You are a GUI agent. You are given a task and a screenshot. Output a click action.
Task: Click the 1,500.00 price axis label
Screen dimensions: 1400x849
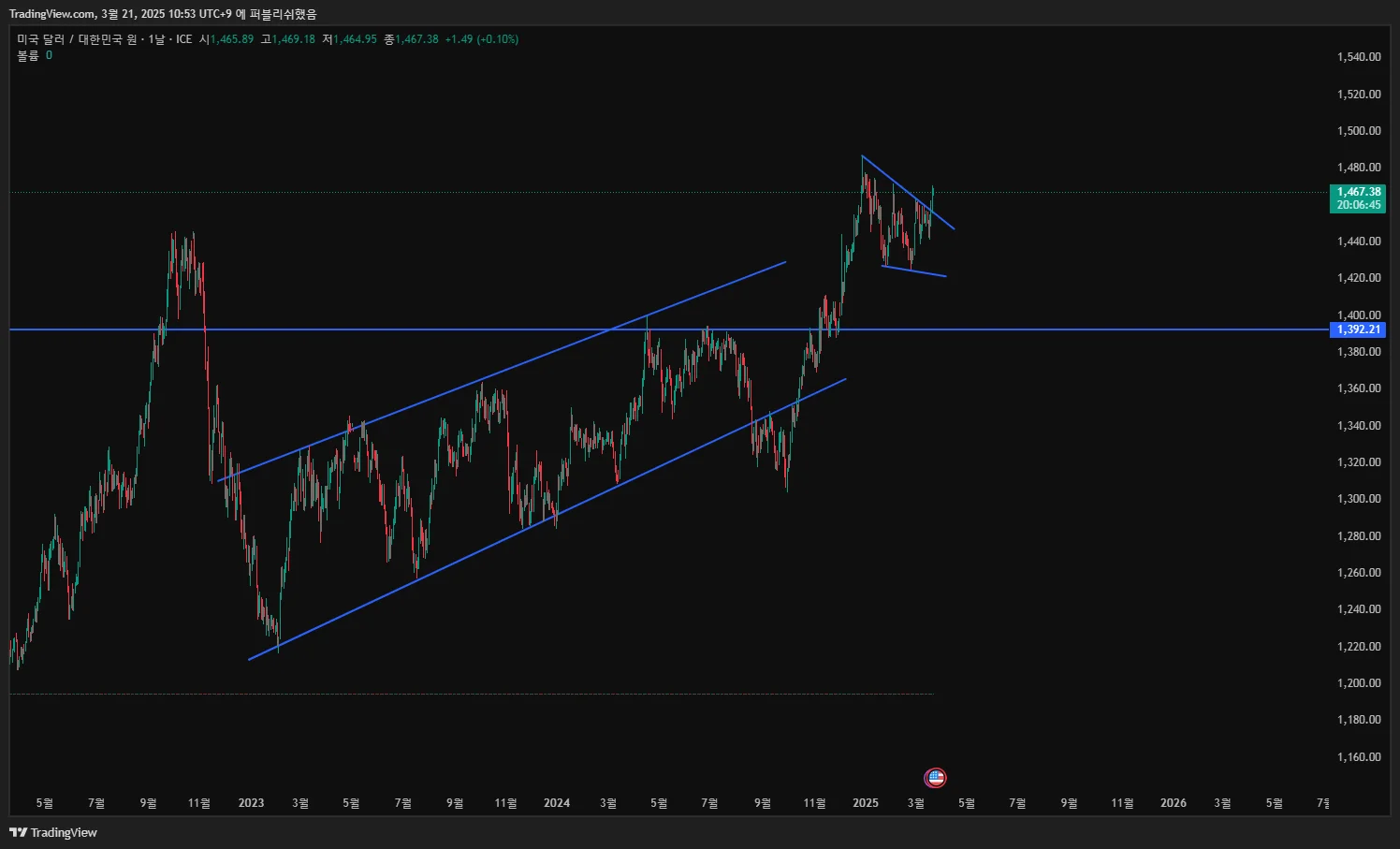pyautogui.click(x=1359, y=131)
